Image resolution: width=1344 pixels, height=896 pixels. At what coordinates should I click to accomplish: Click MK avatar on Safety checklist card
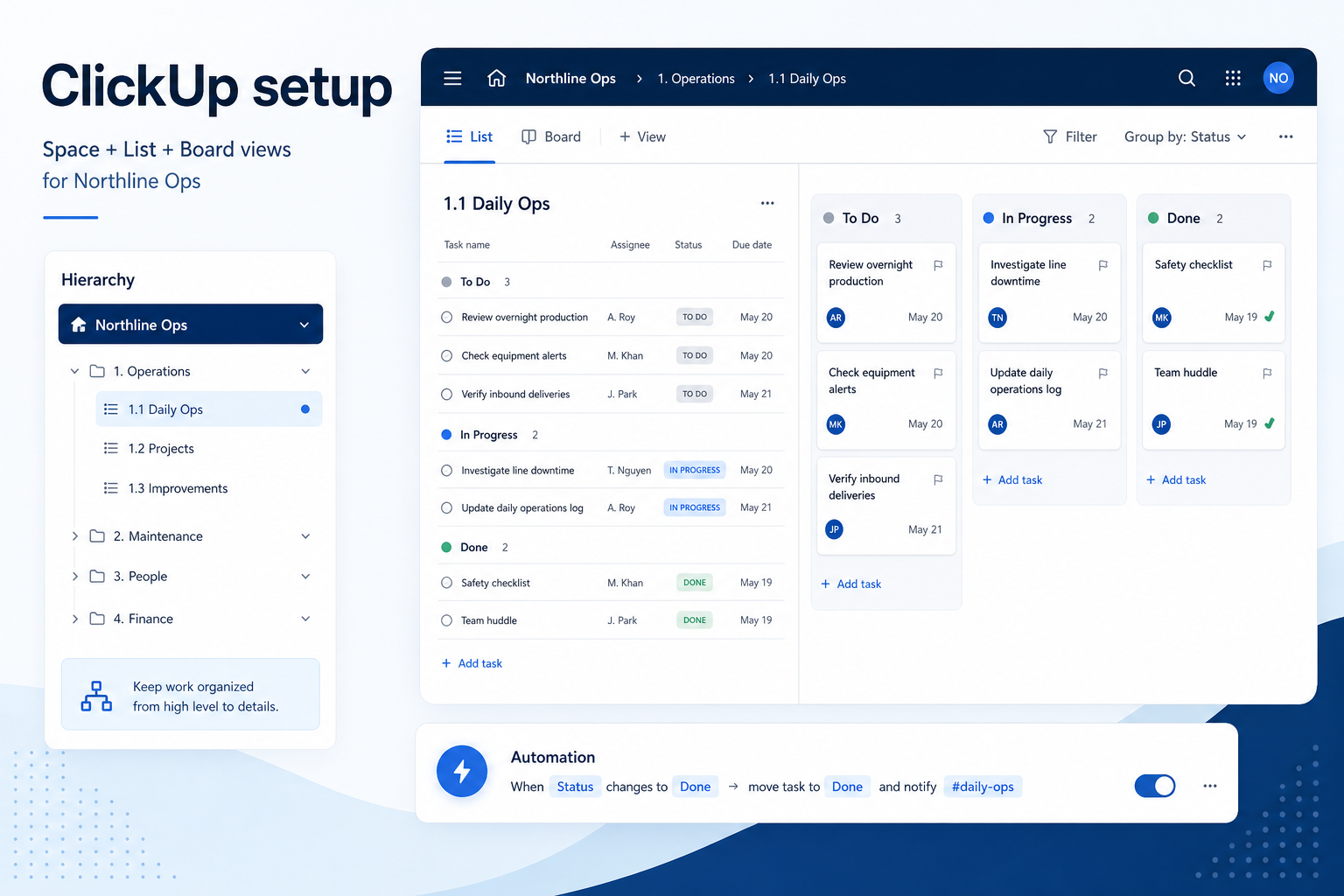click(x=1161, y=318)
